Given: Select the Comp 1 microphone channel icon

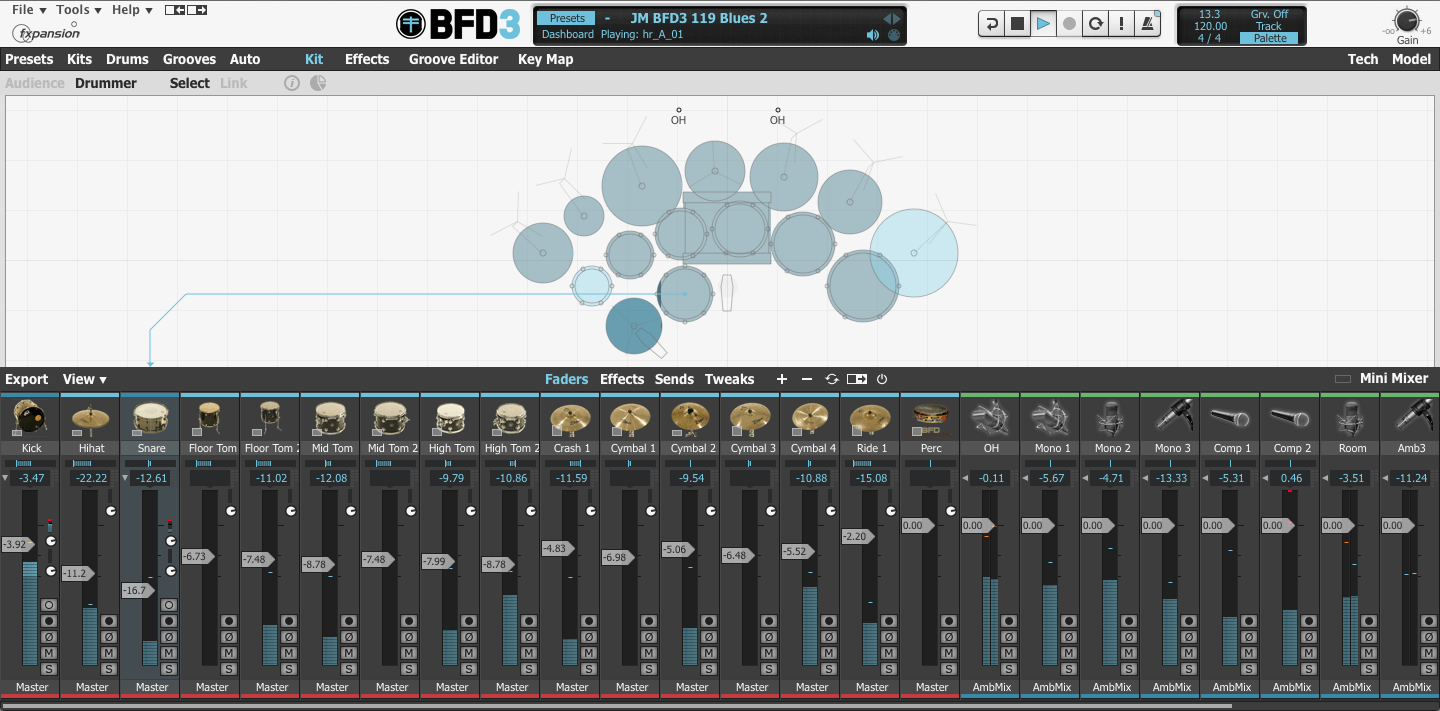Looking at the screenshot, I should (x=1230, y=417).
